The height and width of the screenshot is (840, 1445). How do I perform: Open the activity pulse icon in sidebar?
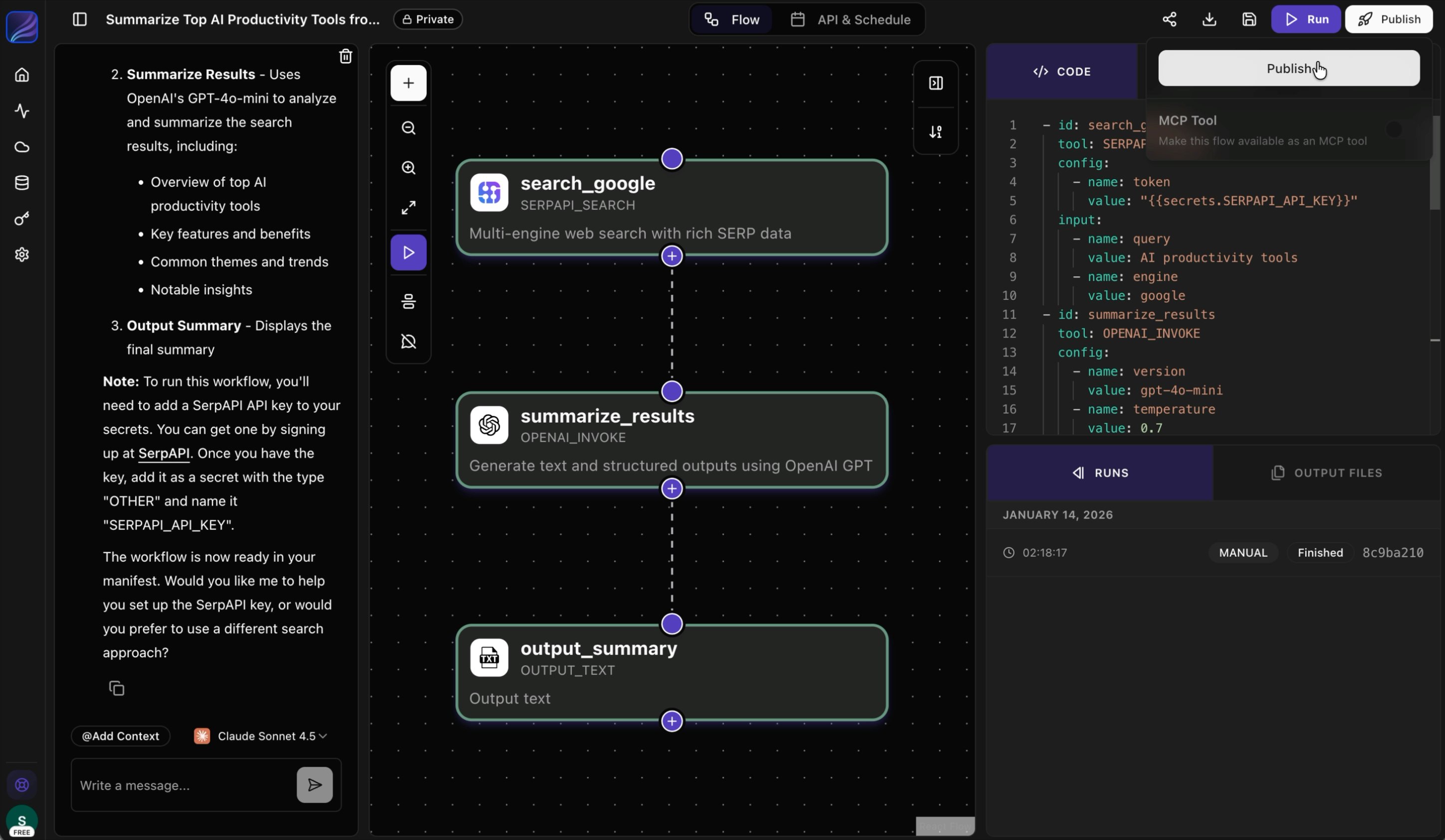pos(22,111)
